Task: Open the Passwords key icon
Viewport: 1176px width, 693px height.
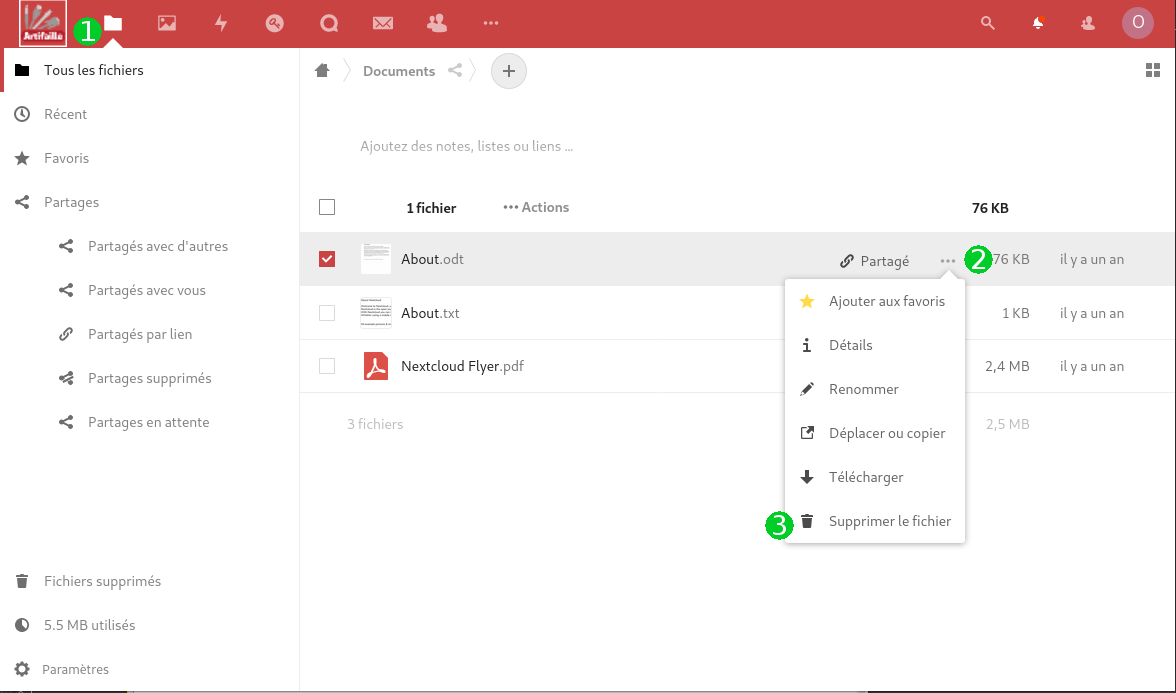Action: click(274, 23)
